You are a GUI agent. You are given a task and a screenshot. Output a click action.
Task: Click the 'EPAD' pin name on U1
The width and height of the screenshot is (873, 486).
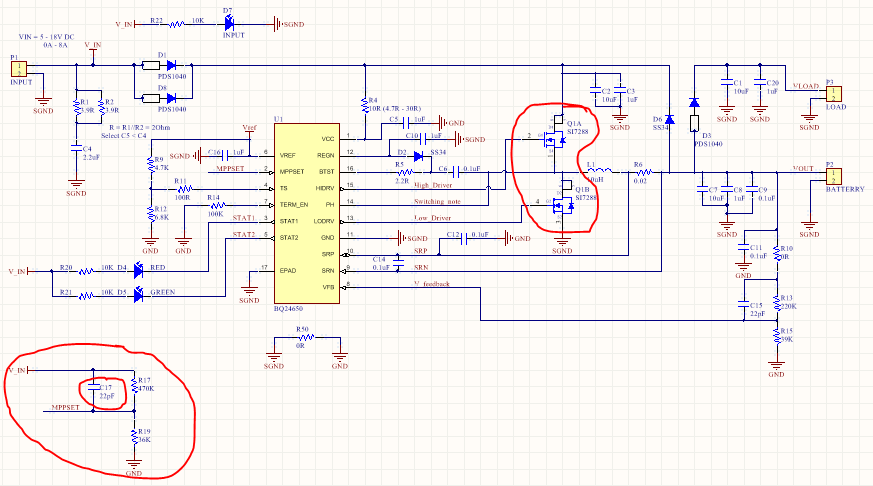click(x=288, y=271)
